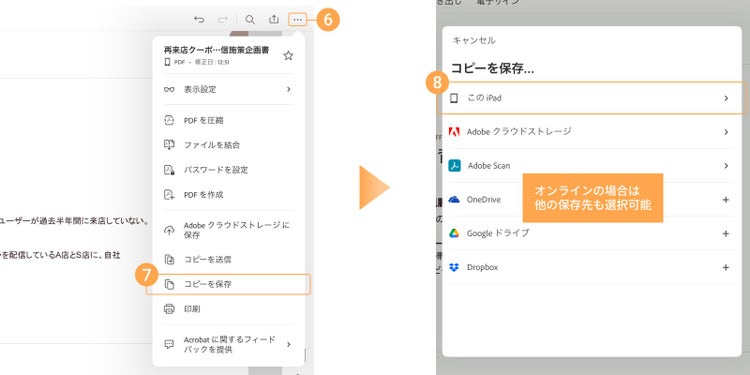750x375 pixels.
Task: Open Adobe クラウドストレージ row chevron
Action: (726, 132)
